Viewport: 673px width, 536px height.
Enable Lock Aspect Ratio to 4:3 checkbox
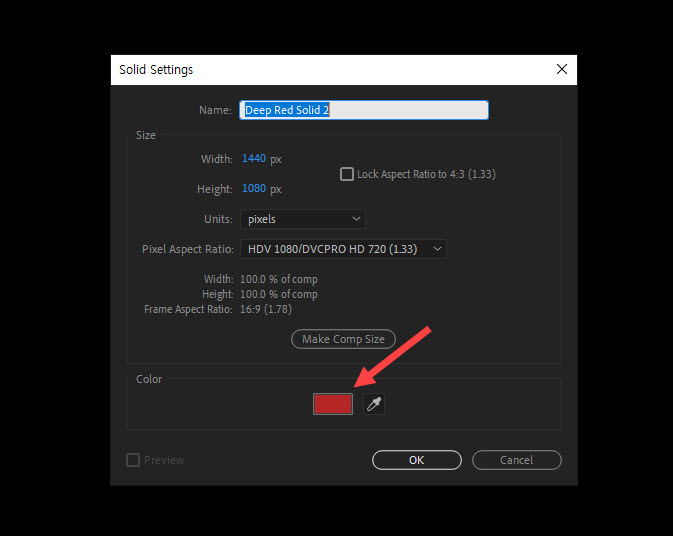(347, 174)
